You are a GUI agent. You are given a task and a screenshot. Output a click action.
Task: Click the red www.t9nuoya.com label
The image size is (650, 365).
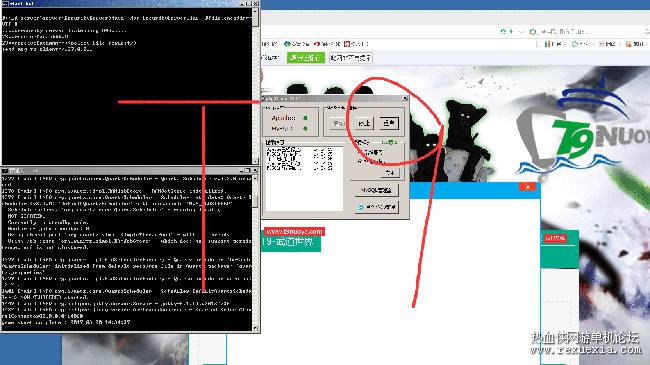294,231
